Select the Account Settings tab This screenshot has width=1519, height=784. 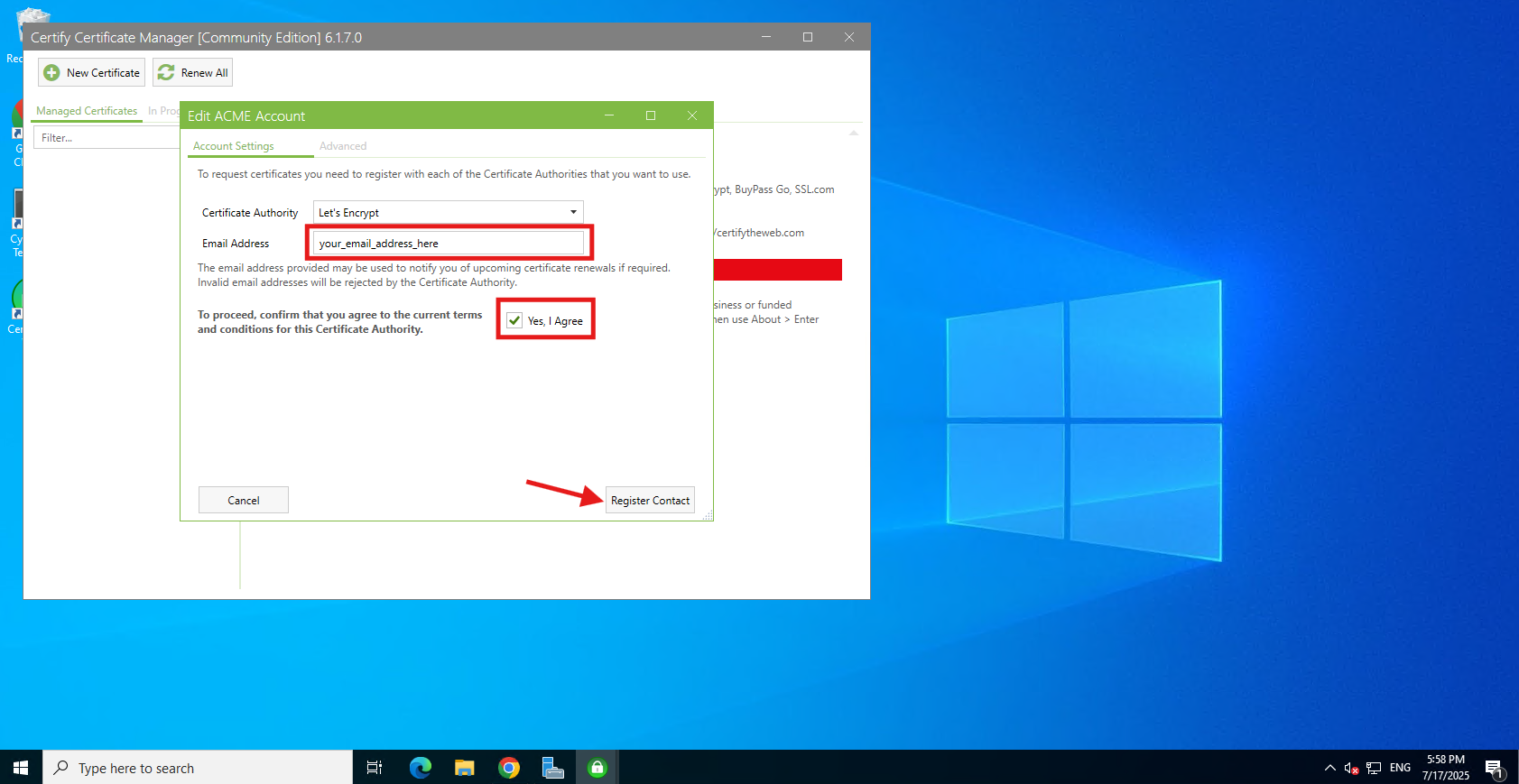(x=234, y=146)
